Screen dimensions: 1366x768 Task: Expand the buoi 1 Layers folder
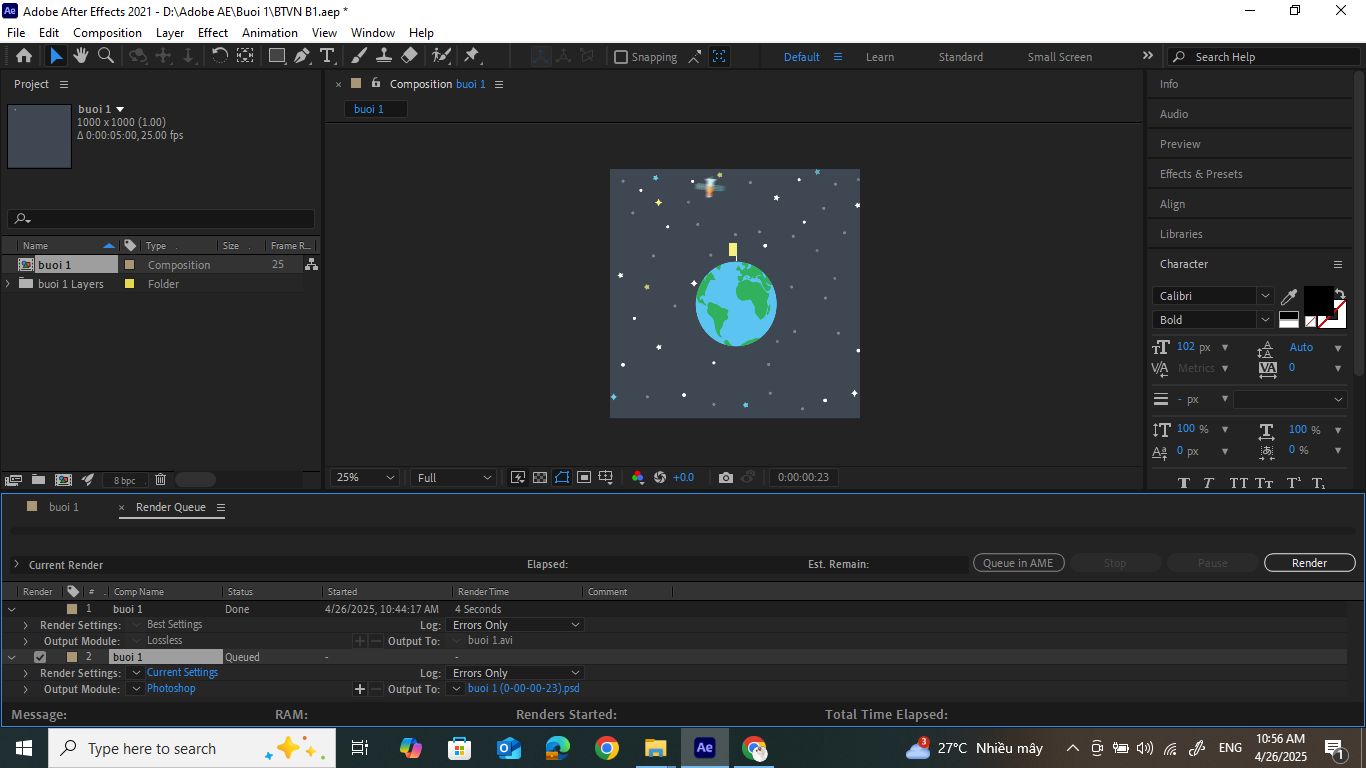tap(8, 284)
